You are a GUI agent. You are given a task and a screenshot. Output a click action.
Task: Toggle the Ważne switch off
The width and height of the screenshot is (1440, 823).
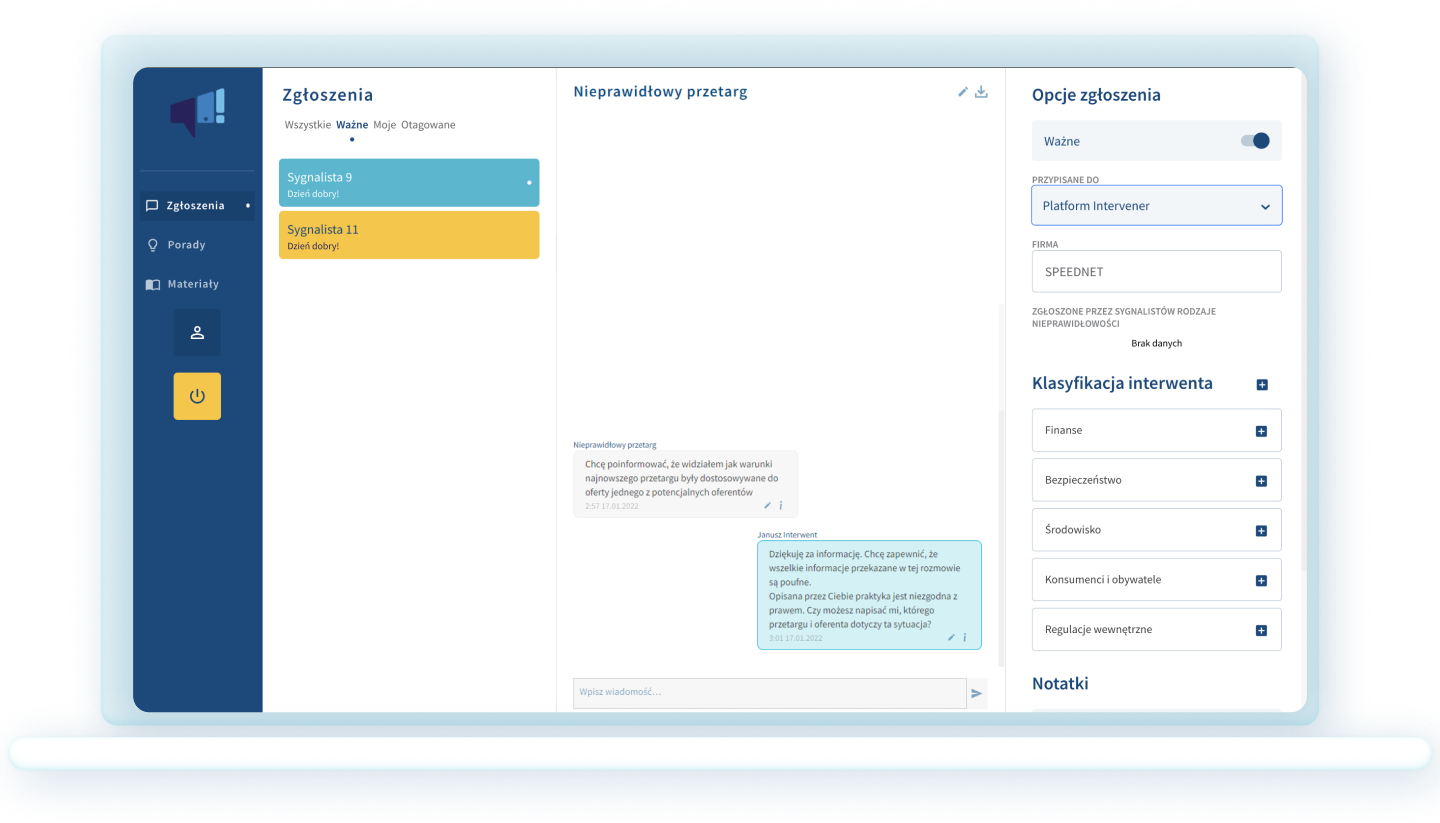[1255, 141]
